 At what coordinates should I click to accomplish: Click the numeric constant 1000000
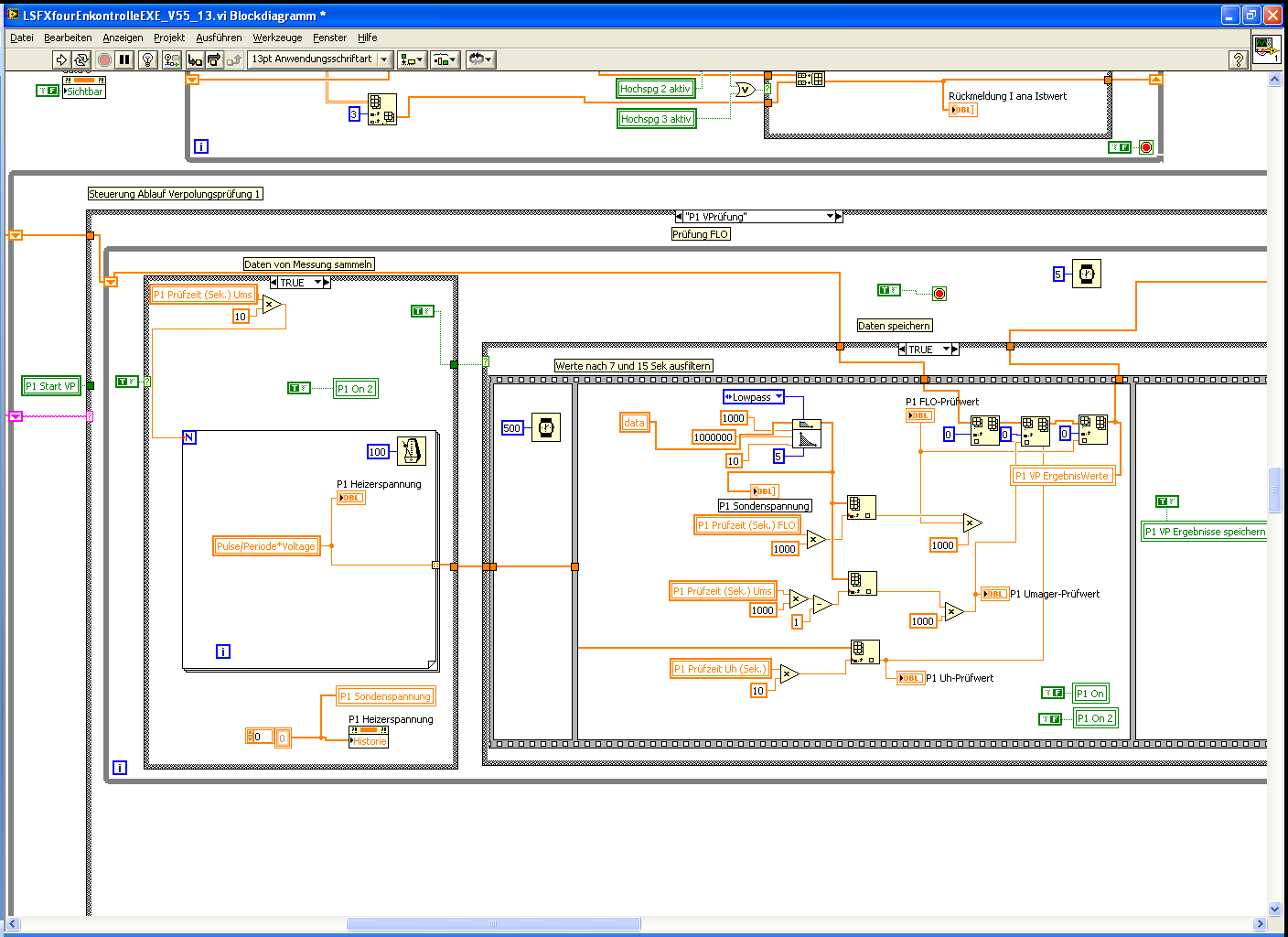[x=714, y=437]
